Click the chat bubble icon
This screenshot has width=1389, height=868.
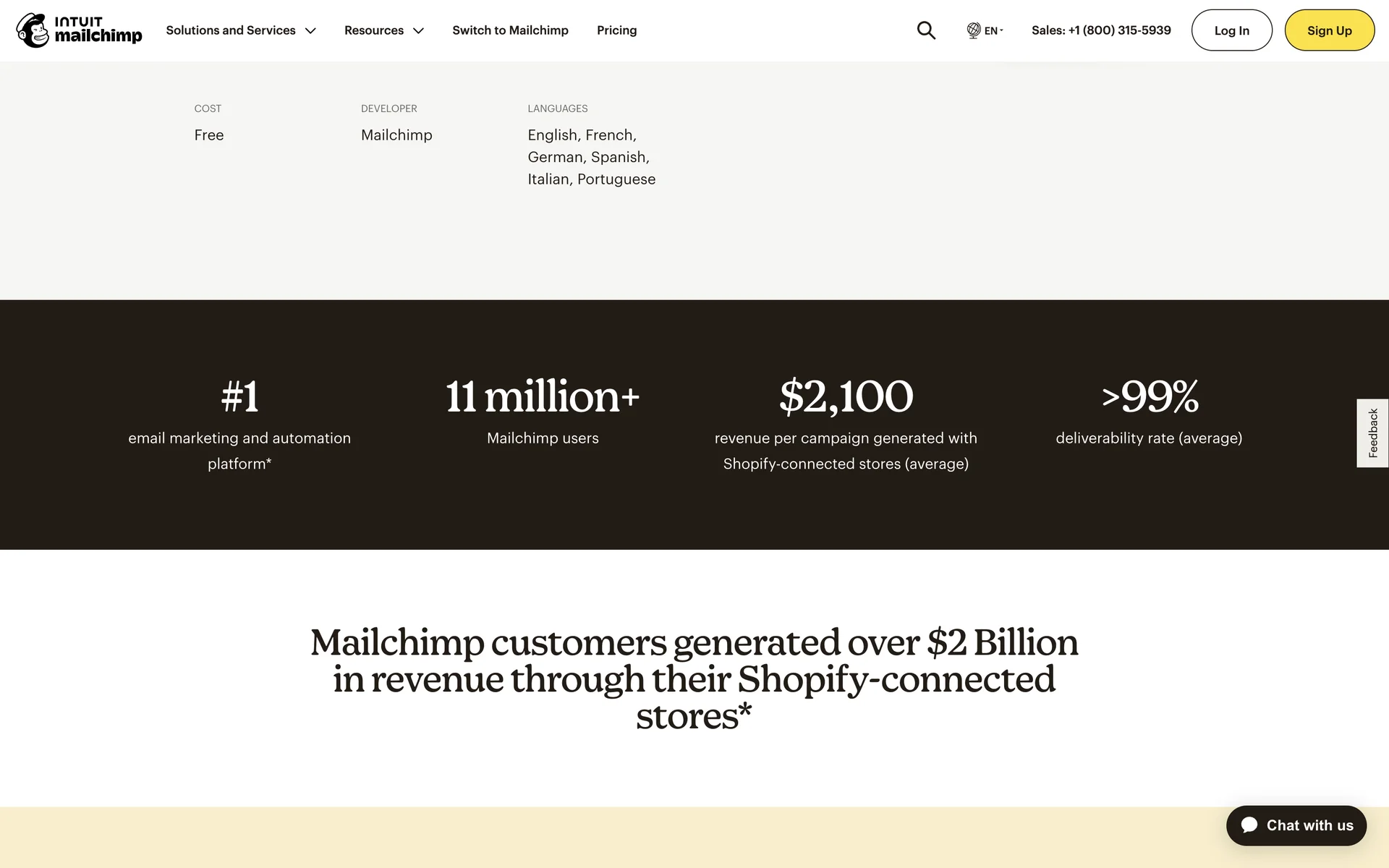1249,825
